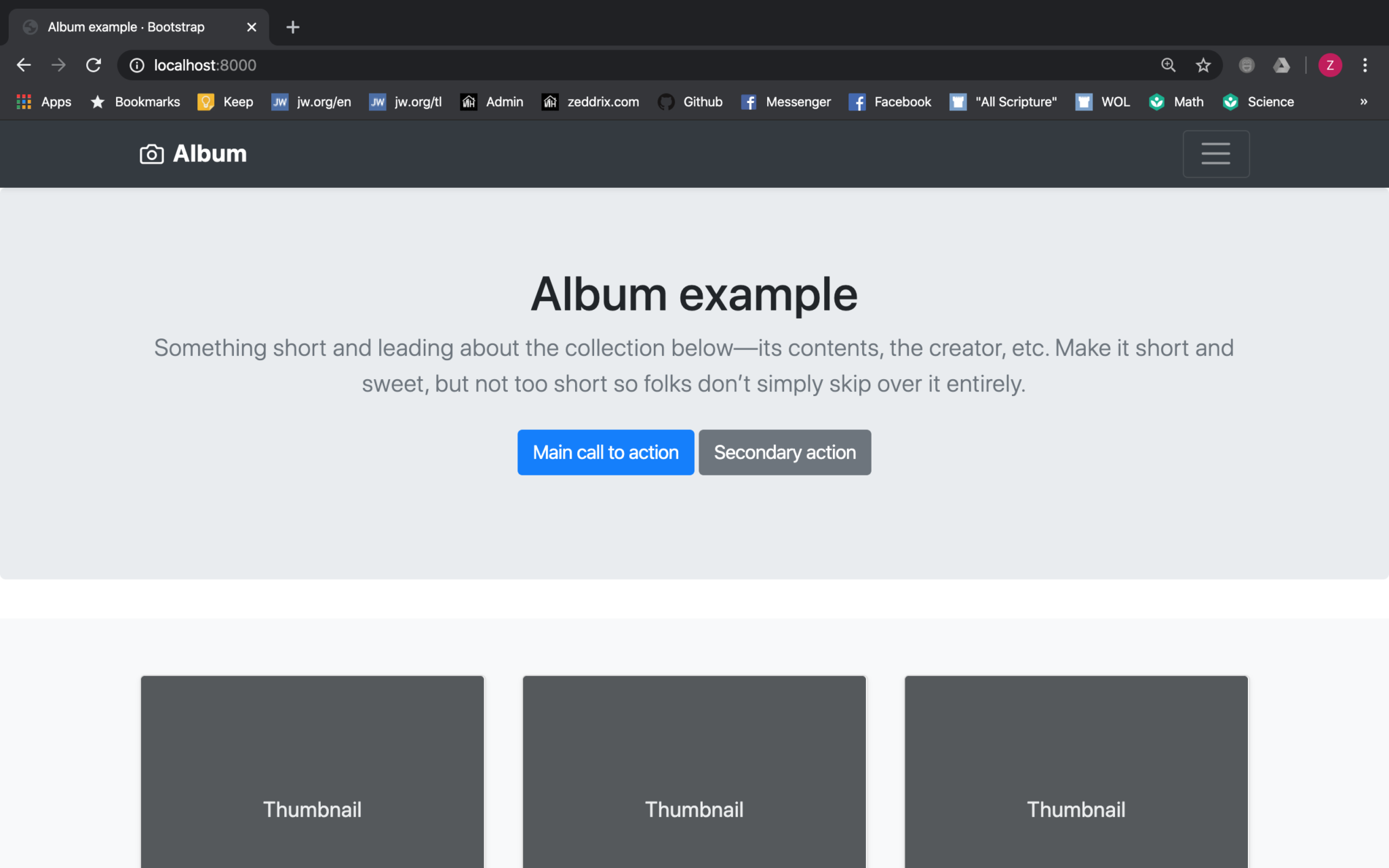Expand the hidden bookmarks with the chevron

click(1363, 102)
